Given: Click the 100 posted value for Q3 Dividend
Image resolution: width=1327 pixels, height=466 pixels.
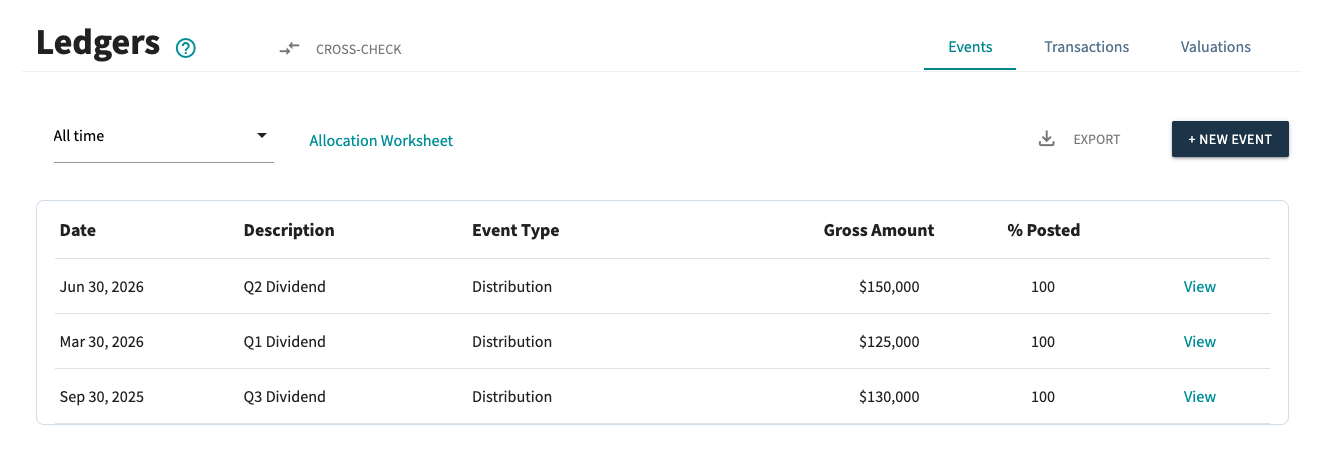Looking at the screenshot, I should (1043, 397).
